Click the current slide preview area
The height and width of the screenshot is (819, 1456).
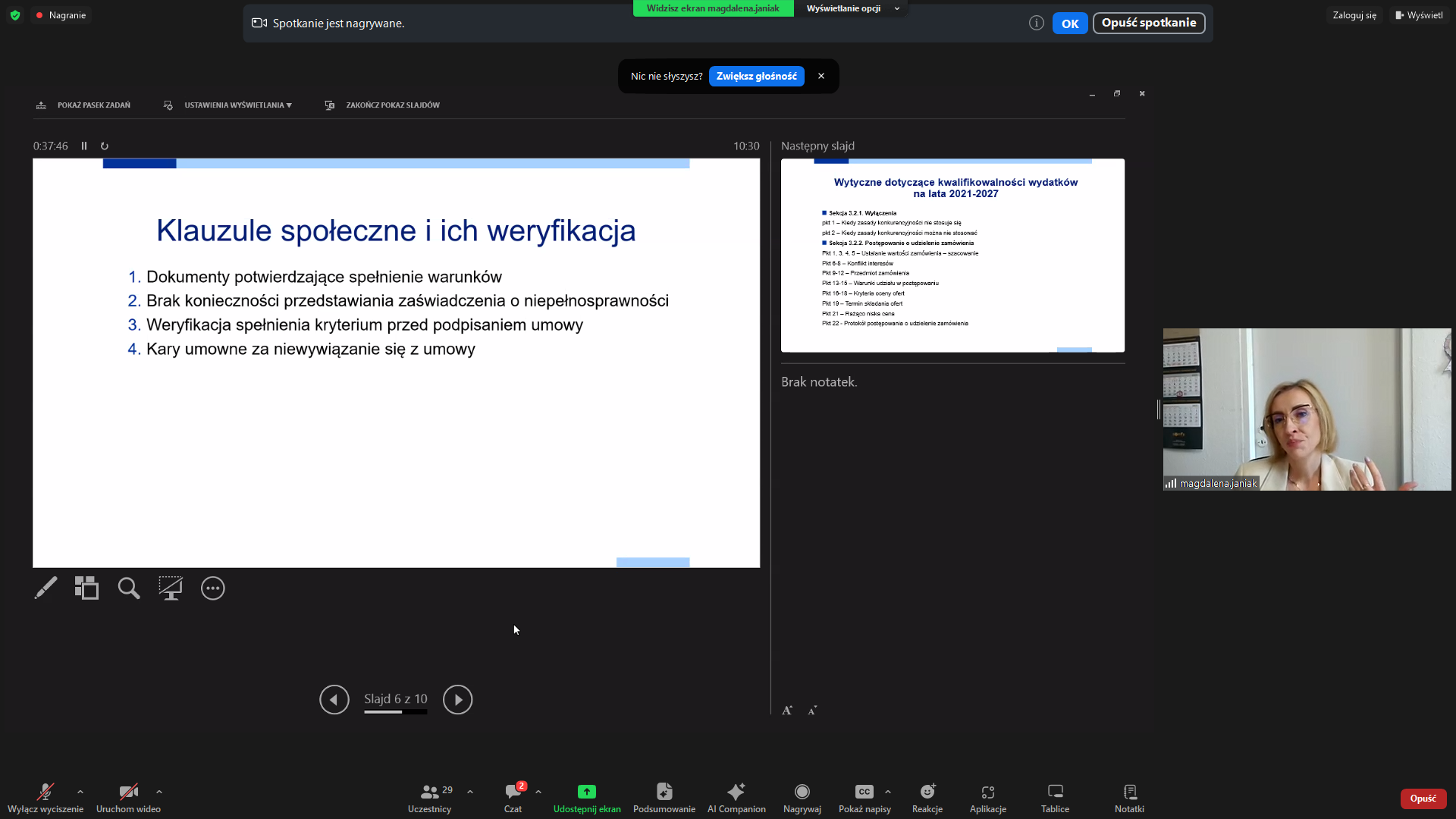click(396, 362)
